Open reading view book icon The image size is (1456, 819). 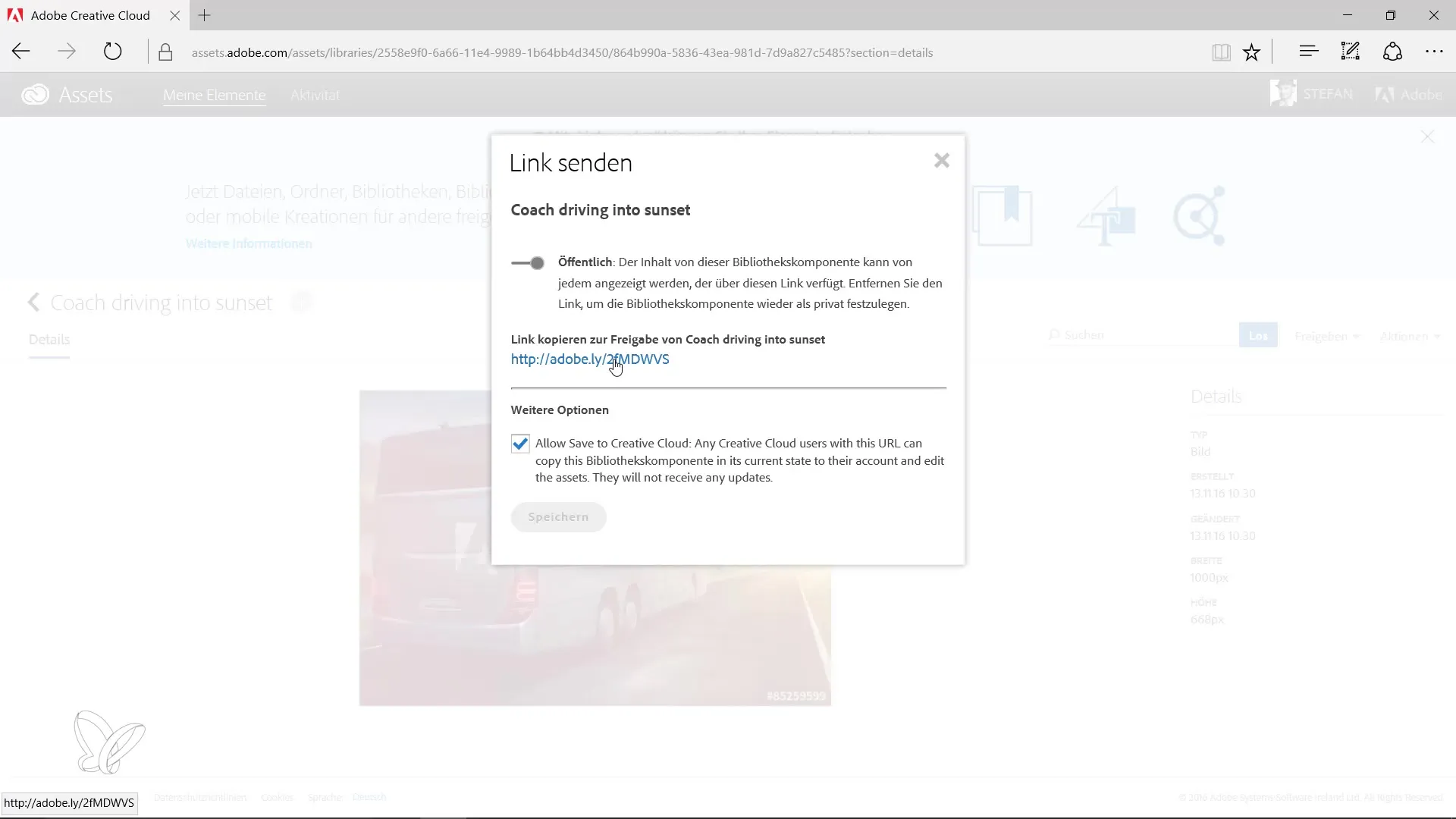[x=1221, y=52]
